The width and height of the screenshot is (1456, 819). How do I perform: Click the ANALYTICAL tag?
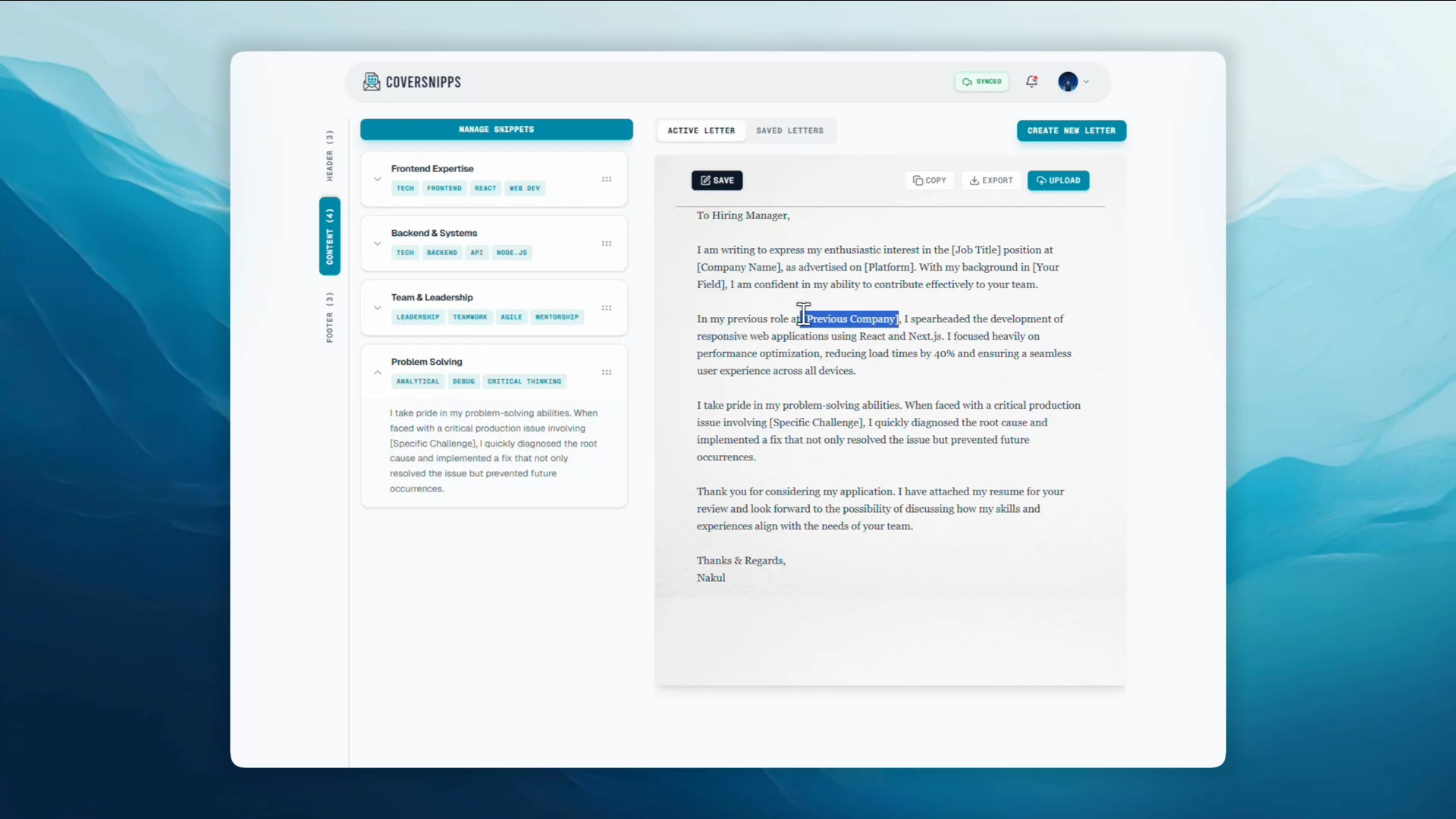click(417, 381)
